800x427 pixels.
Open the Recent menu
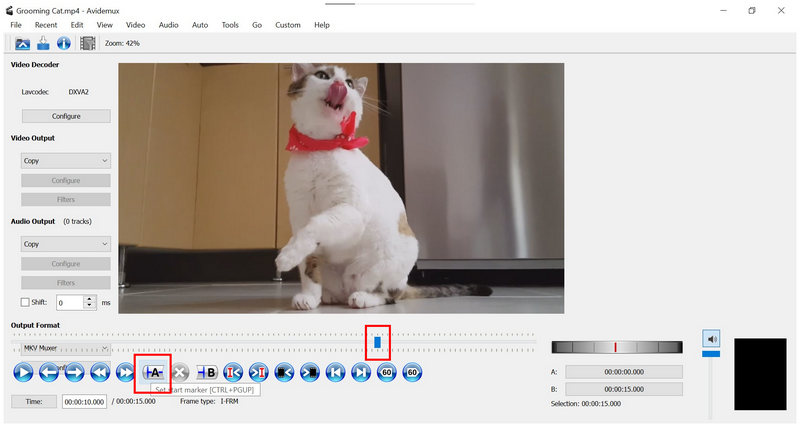[x=45, y=24]
